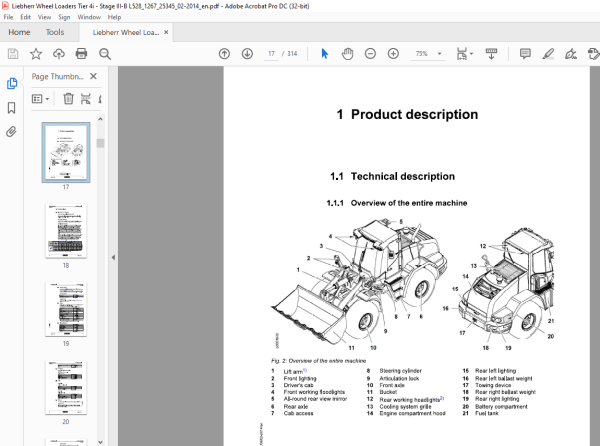The width and height of the screenshot is (600, 446).
Task: Click the 'Steering cylinder' legend entry
Action: click(400, 371)
